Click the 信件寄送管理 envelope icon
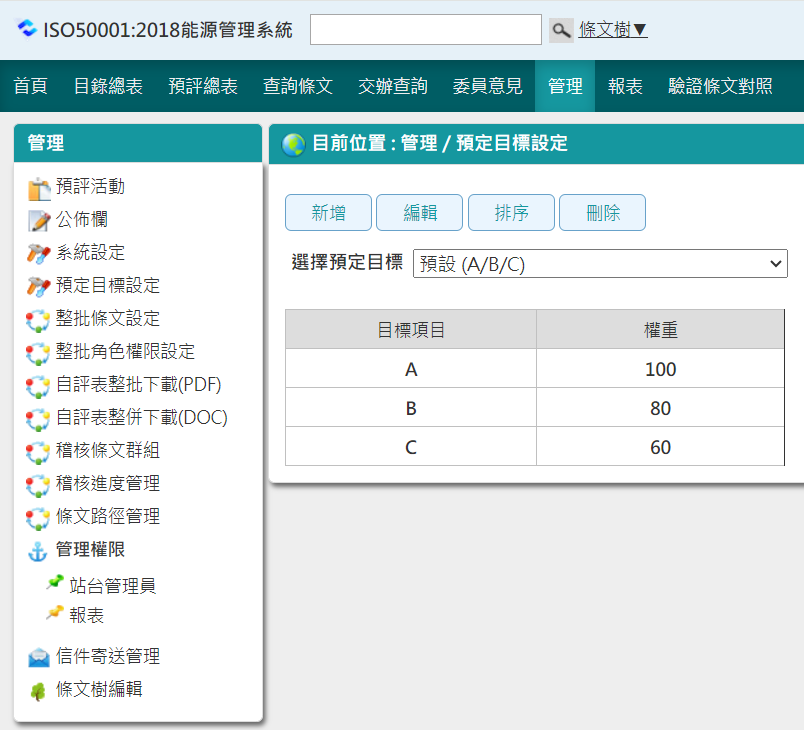 click(38, 657)
